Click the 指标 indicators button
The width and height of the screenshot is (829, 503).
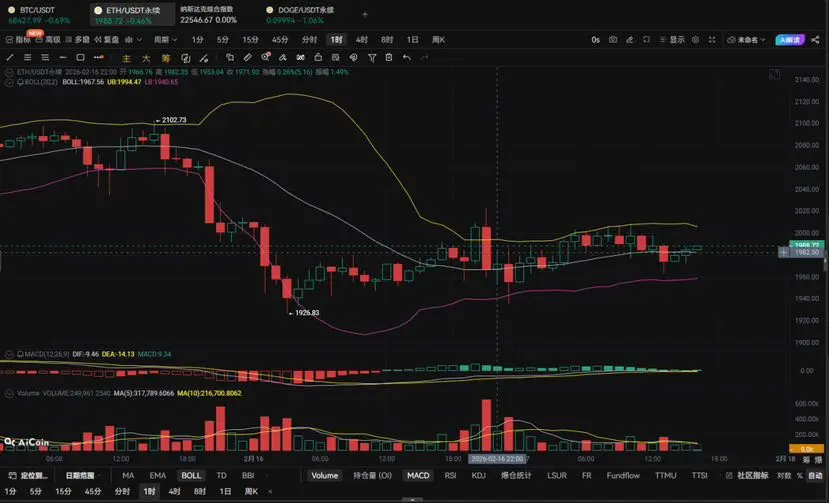pyautogui.click(x=18, y=40)
